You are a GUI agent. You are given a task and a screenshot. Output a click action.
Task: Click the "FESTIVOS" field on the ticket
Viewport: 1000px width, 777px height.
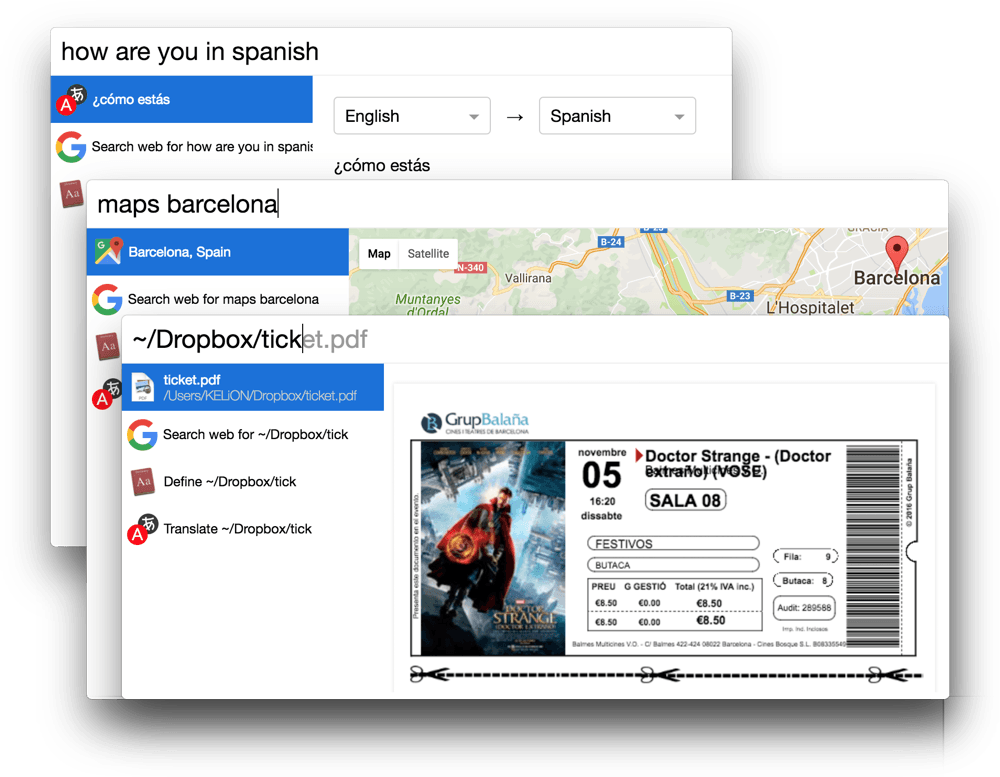tap(673, 544)
